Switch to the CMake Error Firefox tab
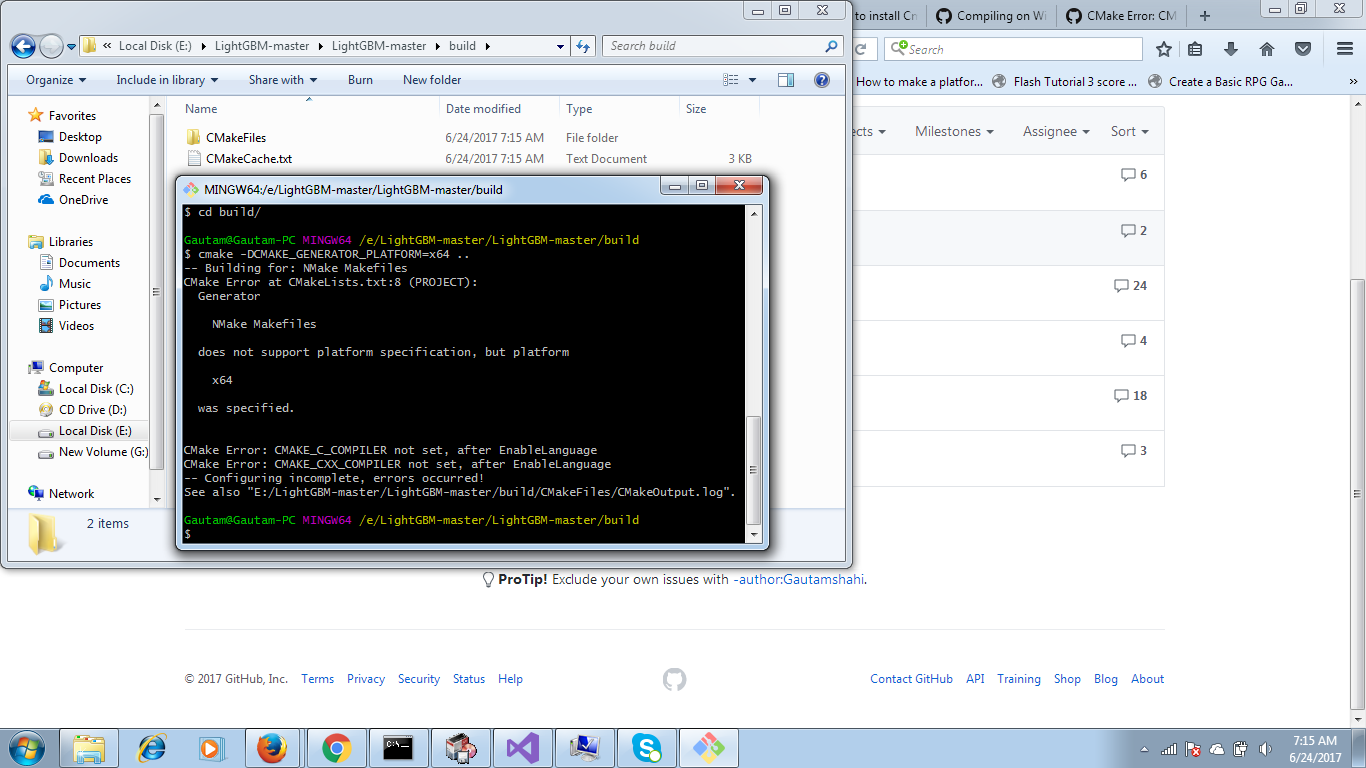Viewport: 1366px width, 768px height. 1122,15
